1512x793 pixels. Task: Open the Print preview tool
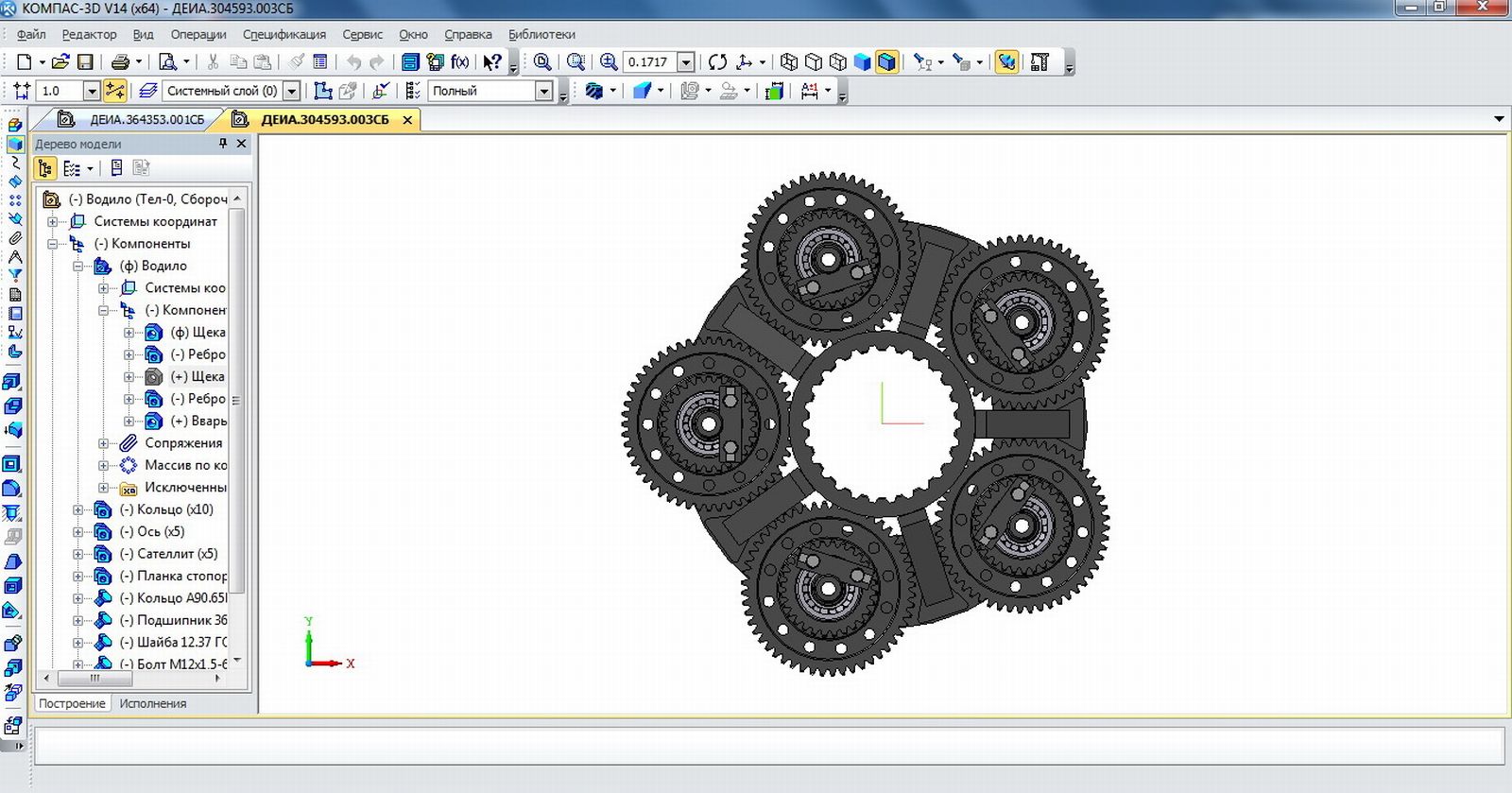click(167, 62)
